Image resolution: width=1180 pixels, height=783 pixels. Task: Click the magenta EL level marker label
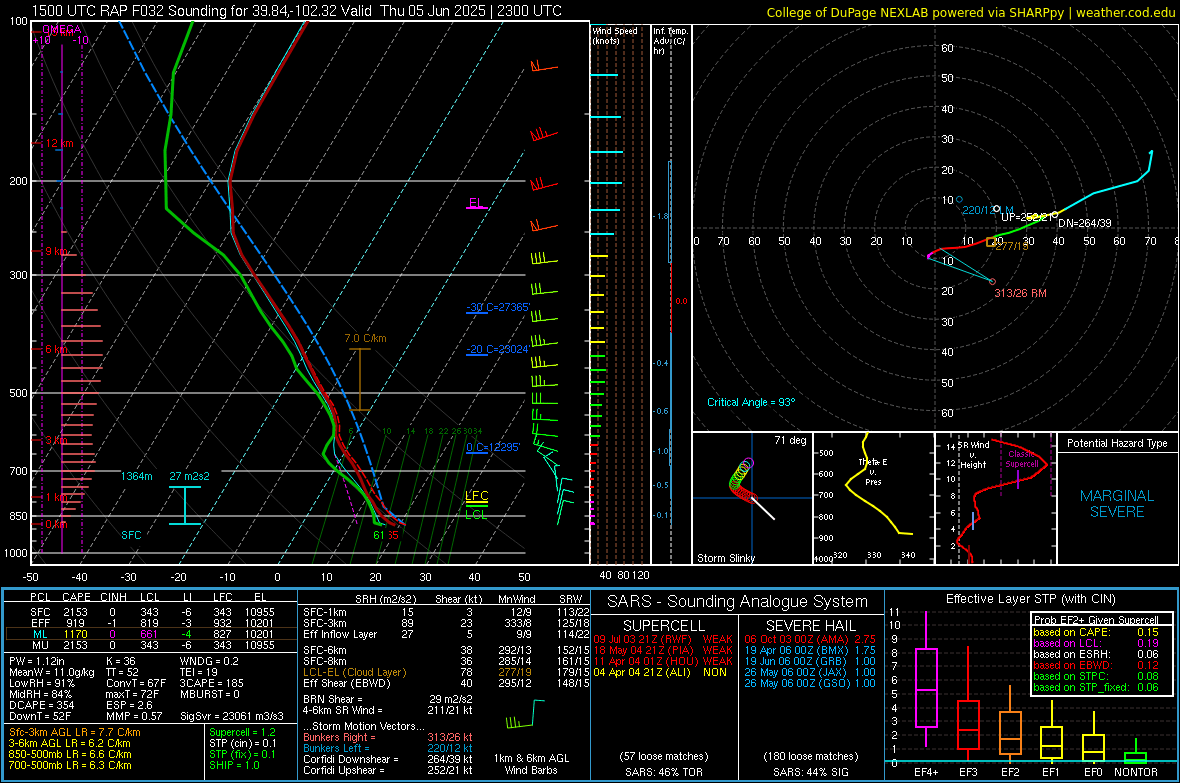476,203
